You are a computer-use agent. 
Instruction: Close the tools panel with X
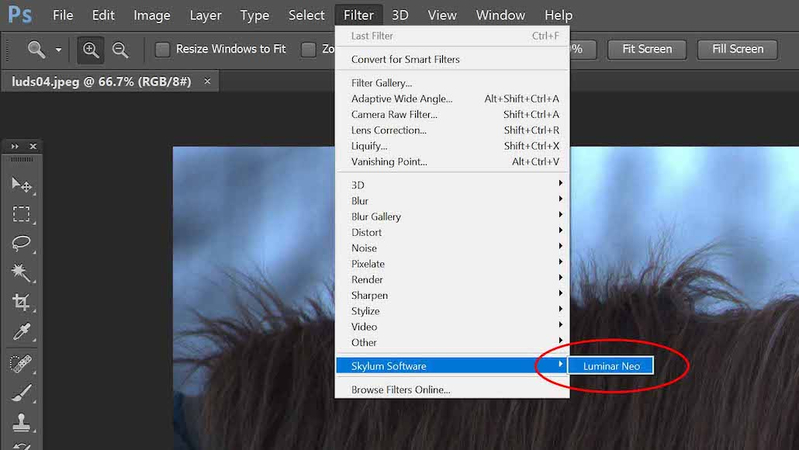click(33, 146)
